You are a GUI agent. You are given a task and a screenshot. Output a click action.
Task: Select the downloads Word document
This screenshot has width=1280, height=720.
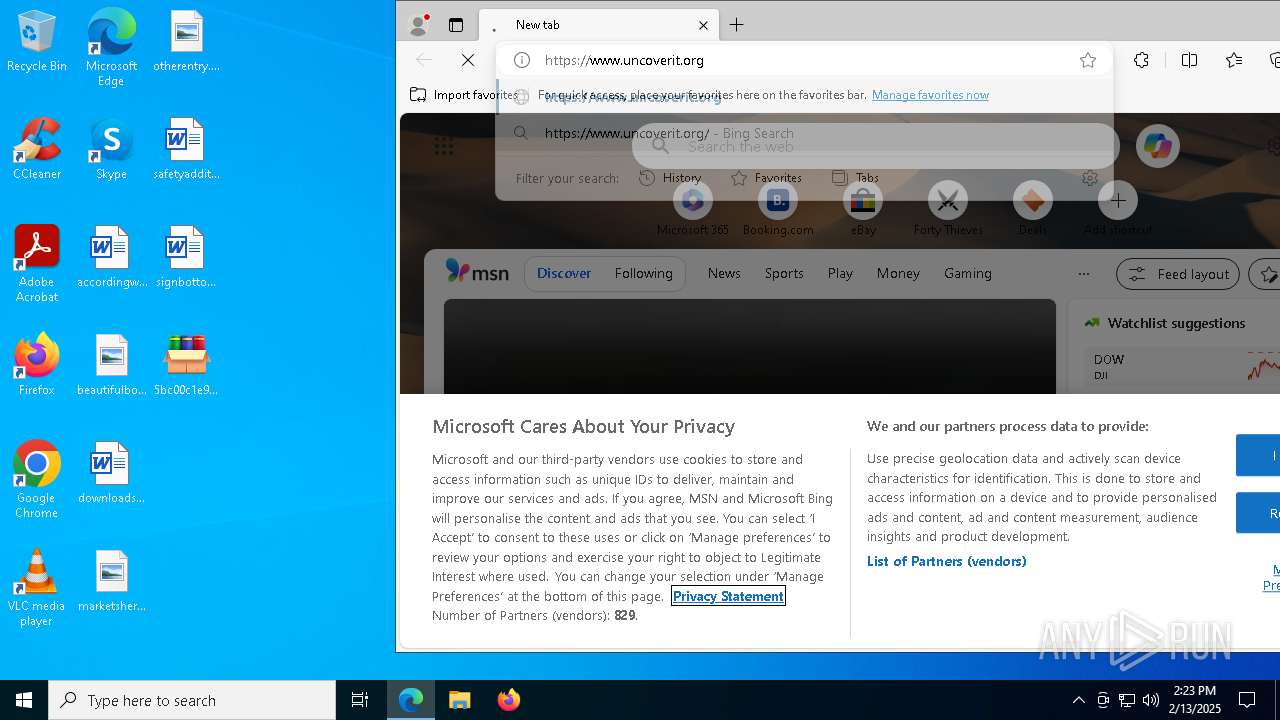point(111,473)
